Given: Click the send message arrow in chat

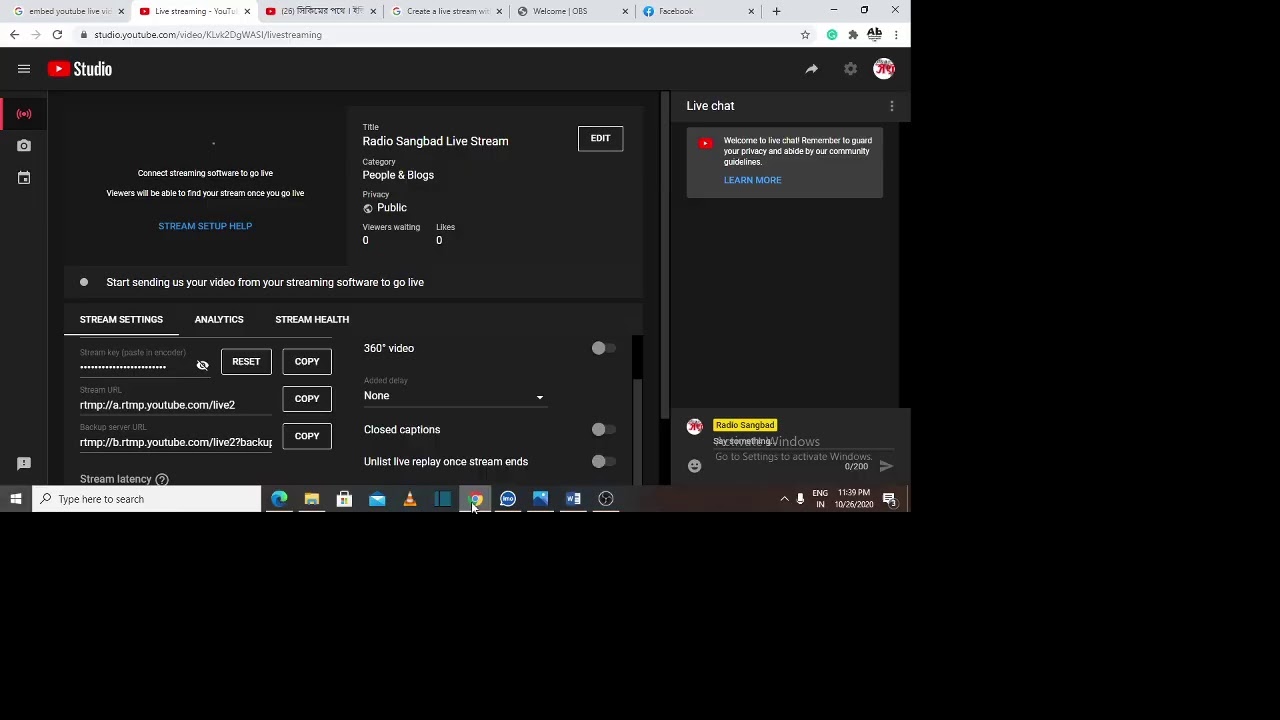Looking at the screenshot, I should click(886, 466).
